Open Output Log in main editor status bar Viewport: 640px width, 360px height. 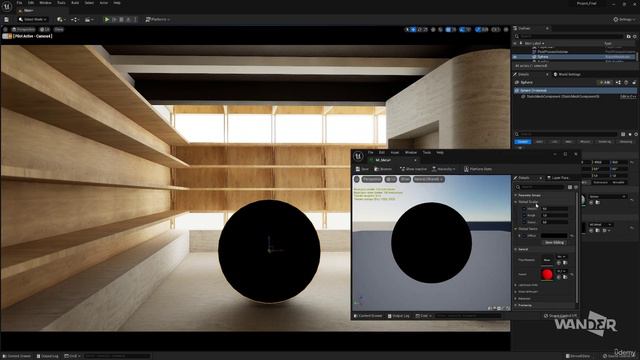pyautogui.click(x=47, y=356)
